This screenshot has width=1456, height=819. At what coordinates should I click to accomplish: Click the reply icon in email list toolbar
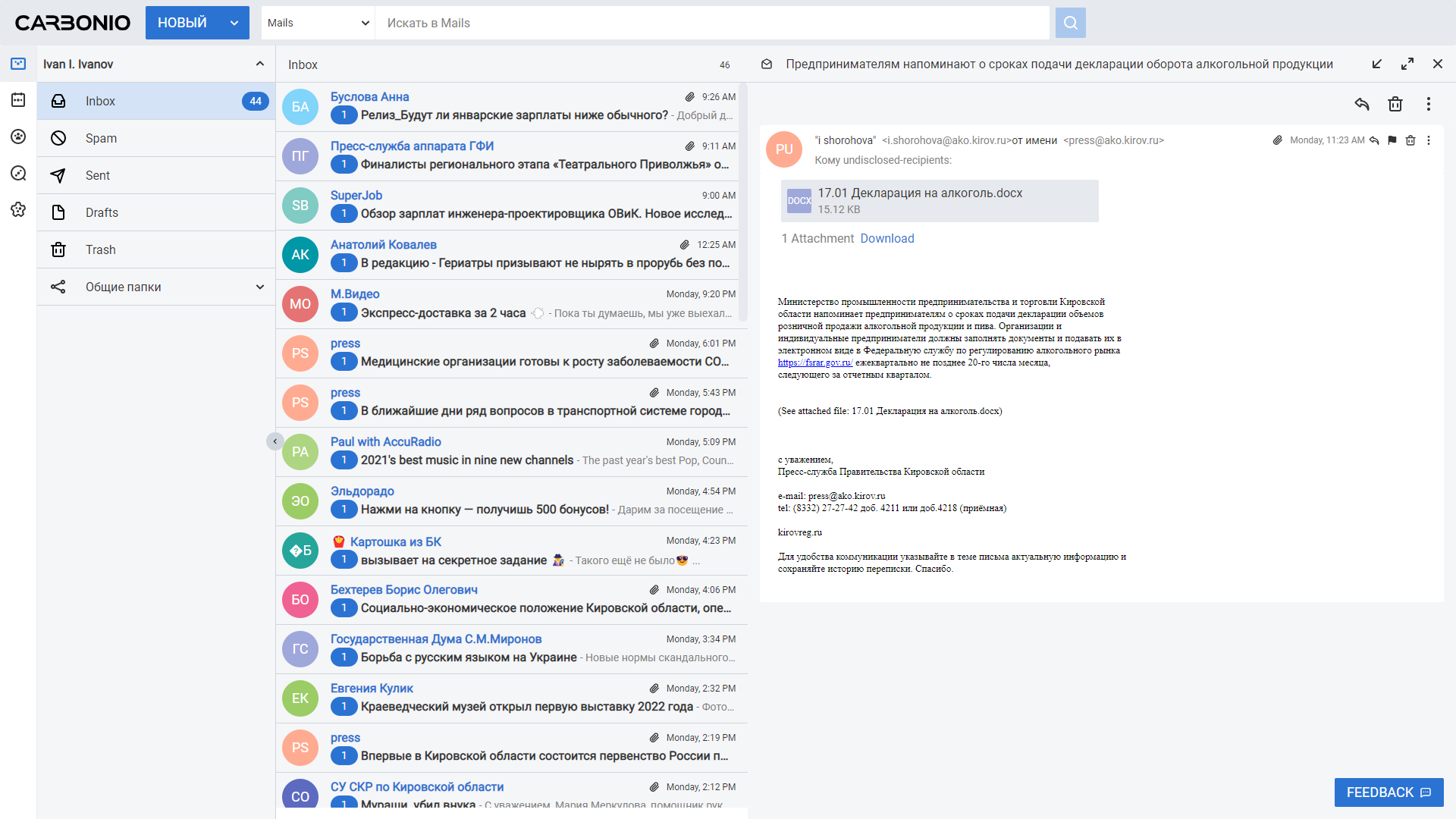(x=1361, y=104)
